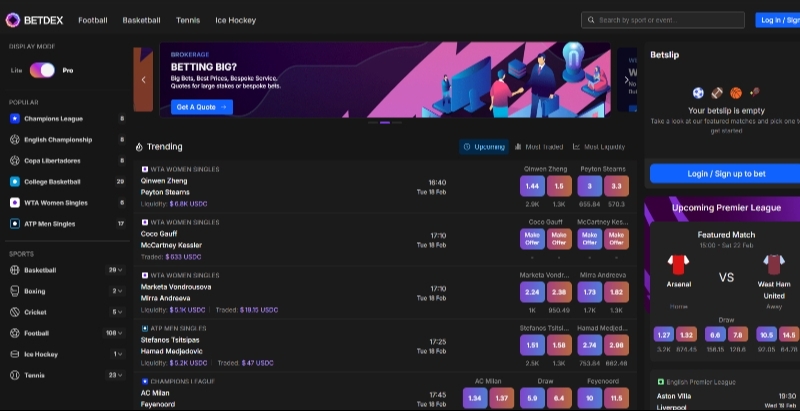
Task: Click the WTA Women Singles sidebar icon
Action: (x=15, y=203)
